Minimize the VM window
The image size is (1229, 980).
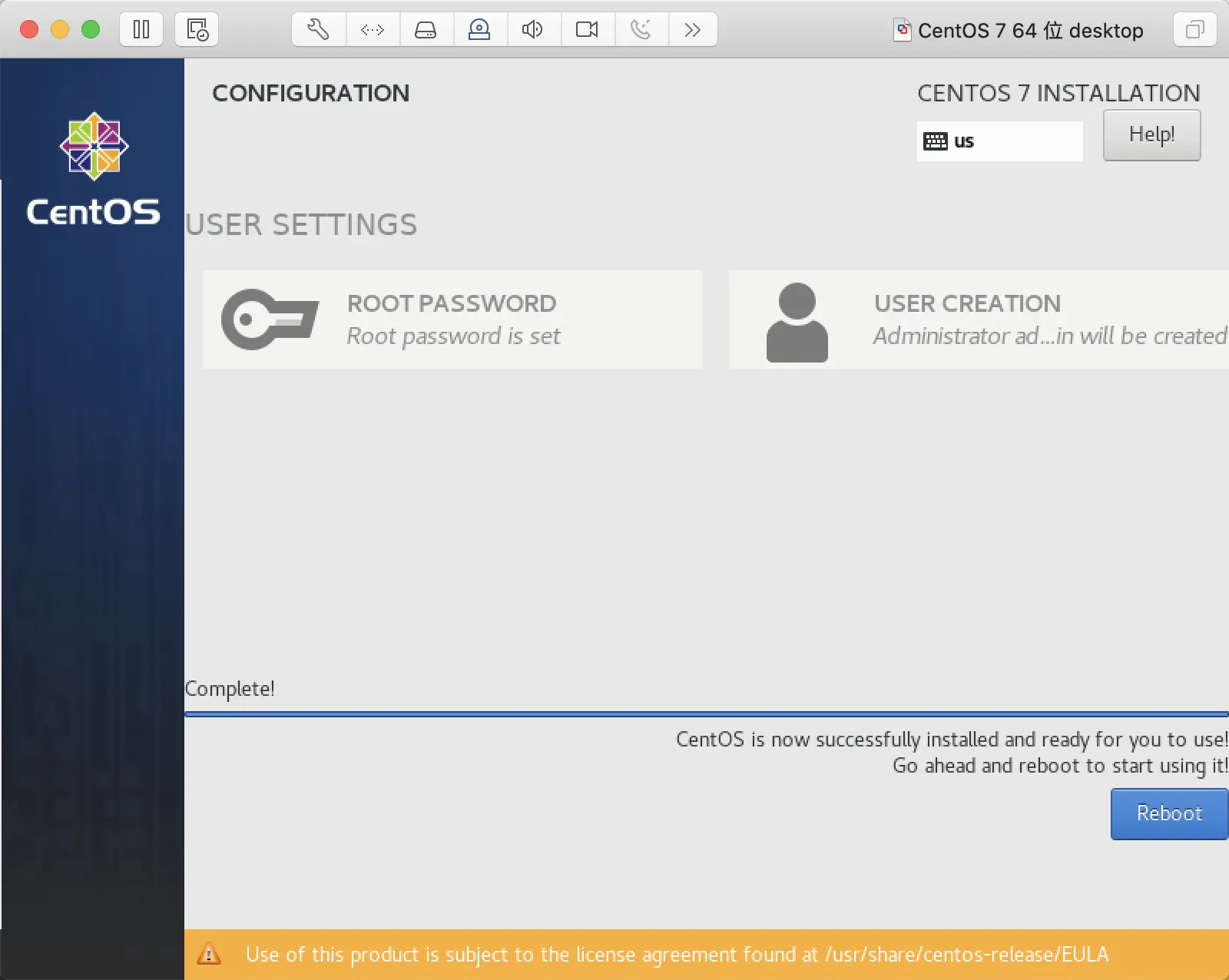click(x=60, y=29)
